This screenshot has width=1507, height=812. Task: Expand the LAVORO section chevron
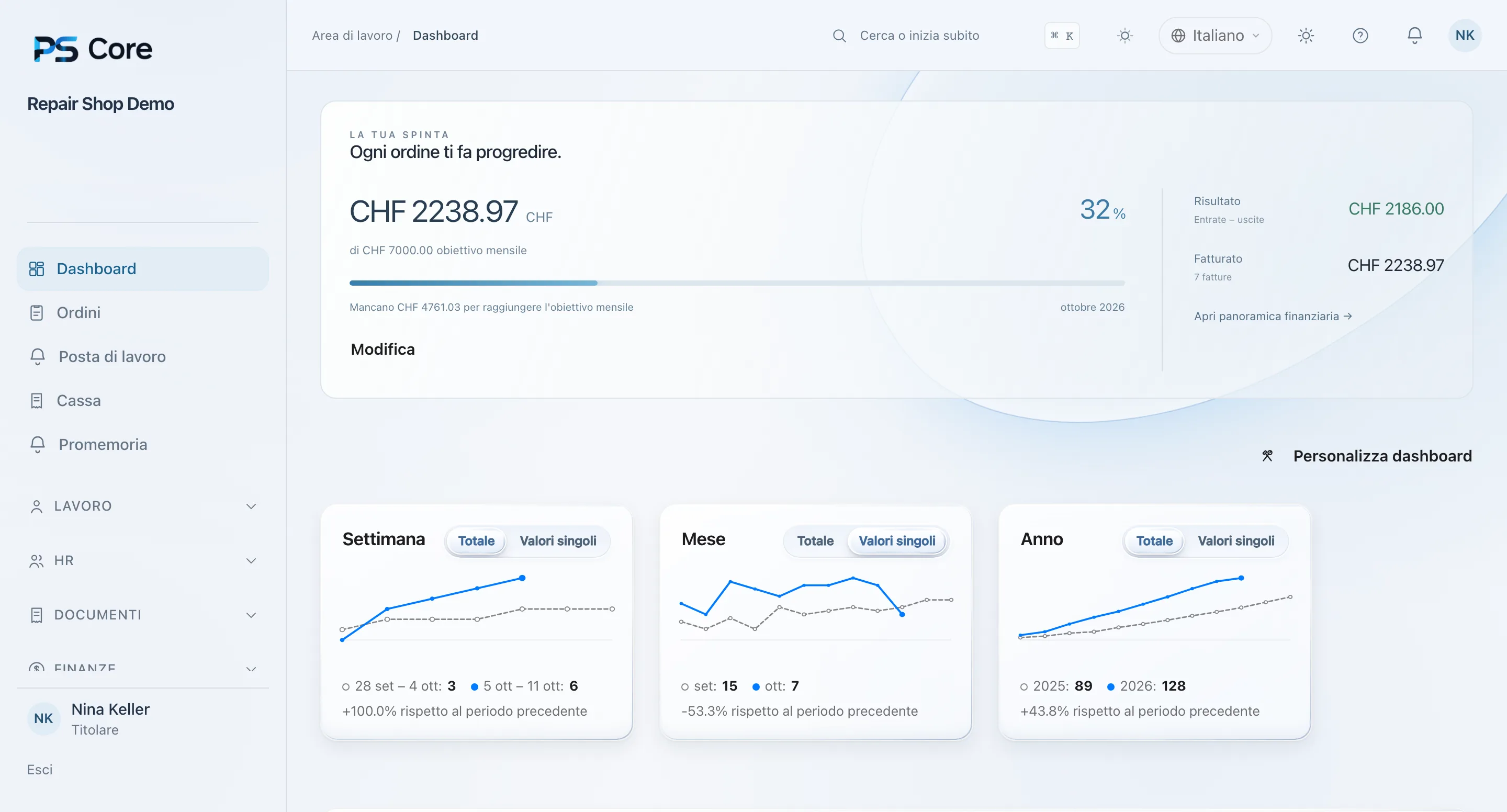point(251,506)
